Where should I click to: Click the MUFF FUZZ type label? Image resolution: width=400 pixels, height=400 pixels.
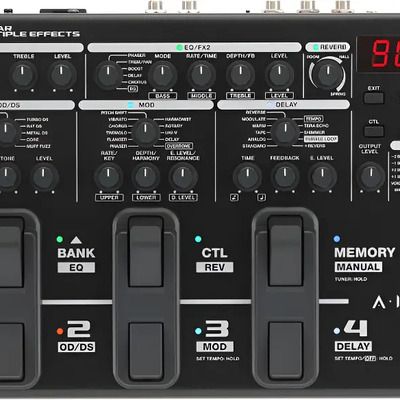[x=38, y=146]
